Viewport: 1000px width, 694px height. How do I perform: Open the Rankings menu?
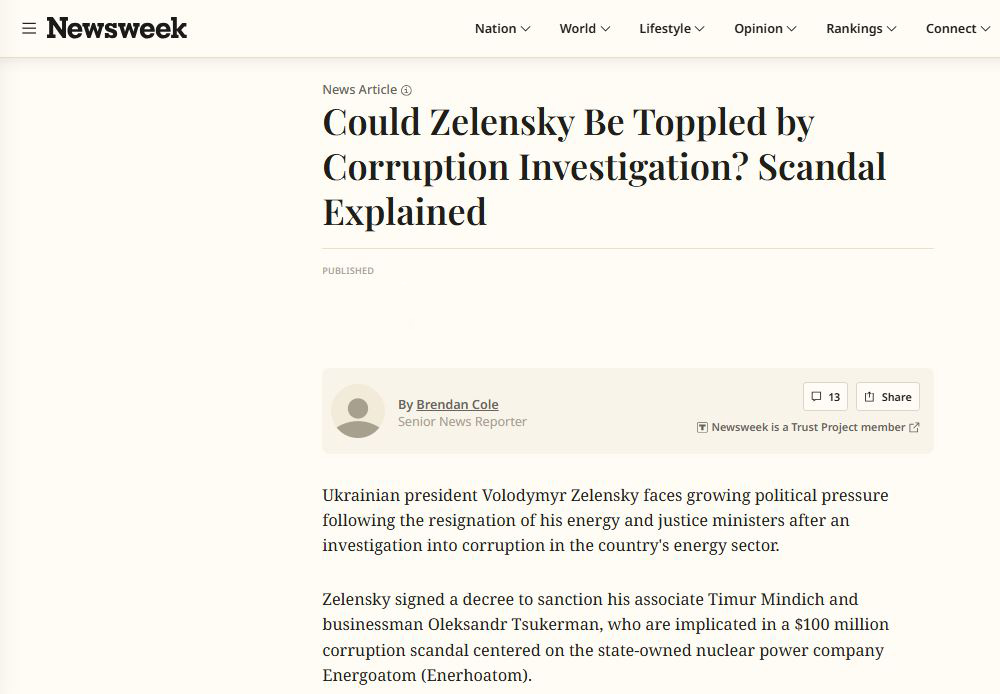(x=861, y=29)
